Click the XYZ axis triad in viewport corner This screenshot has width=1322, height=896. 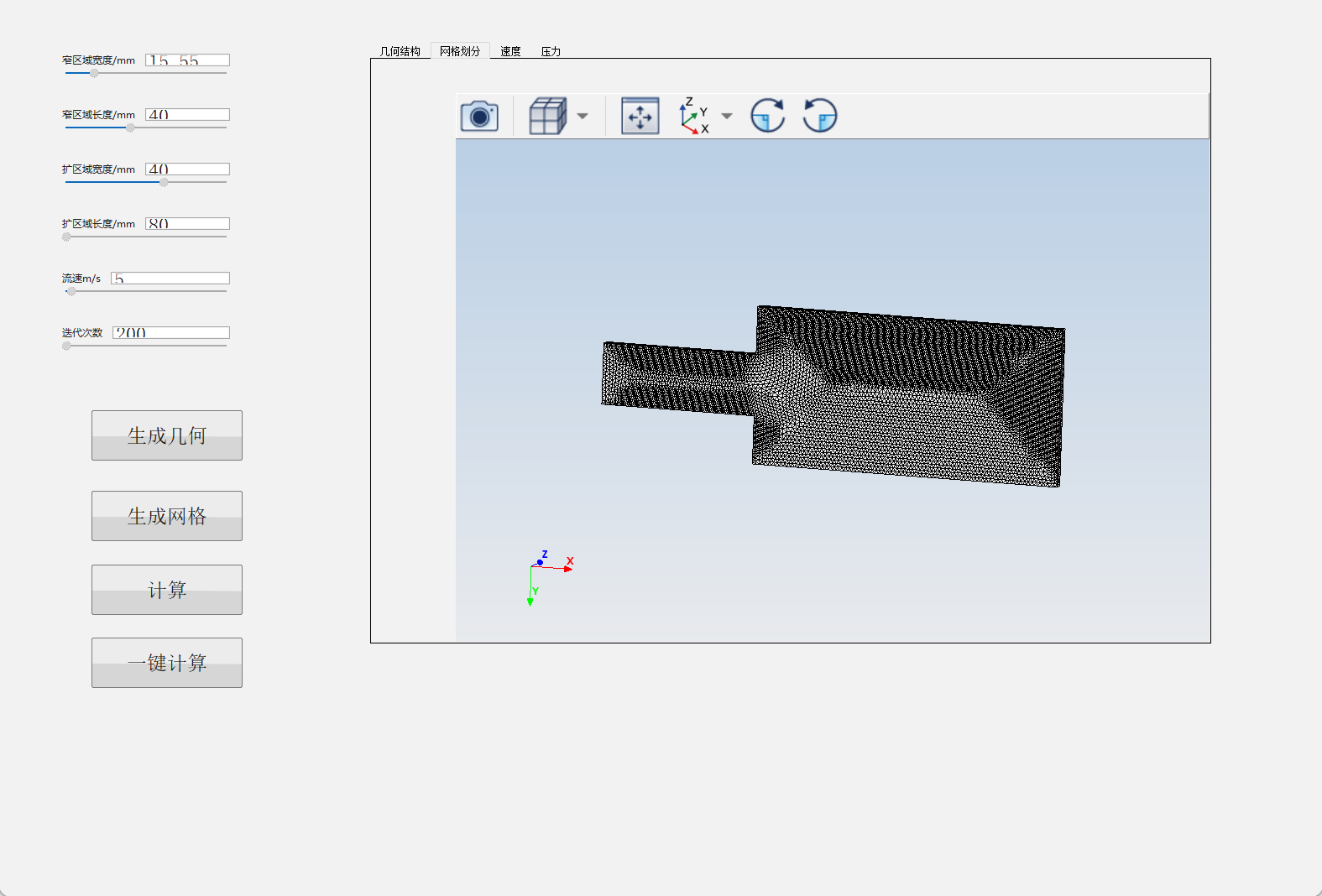(551, 578)
